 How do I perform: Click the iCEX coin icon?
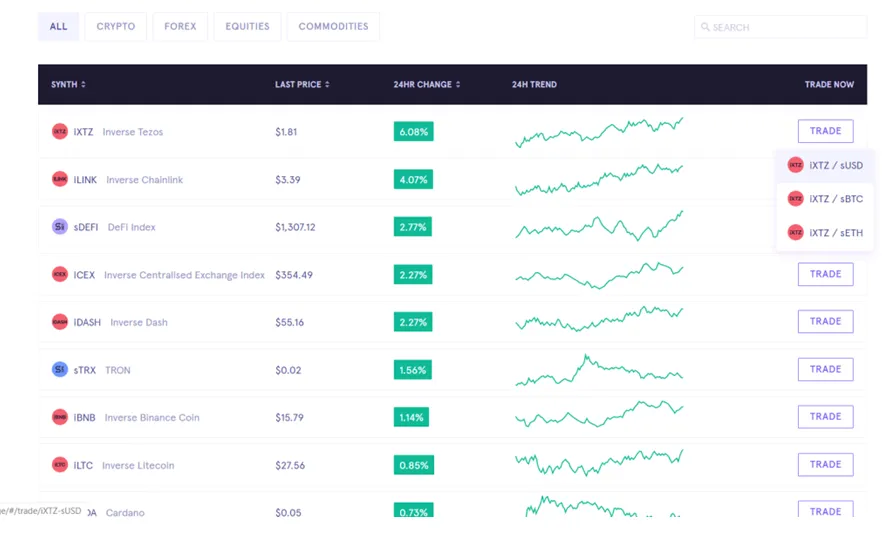59,274
